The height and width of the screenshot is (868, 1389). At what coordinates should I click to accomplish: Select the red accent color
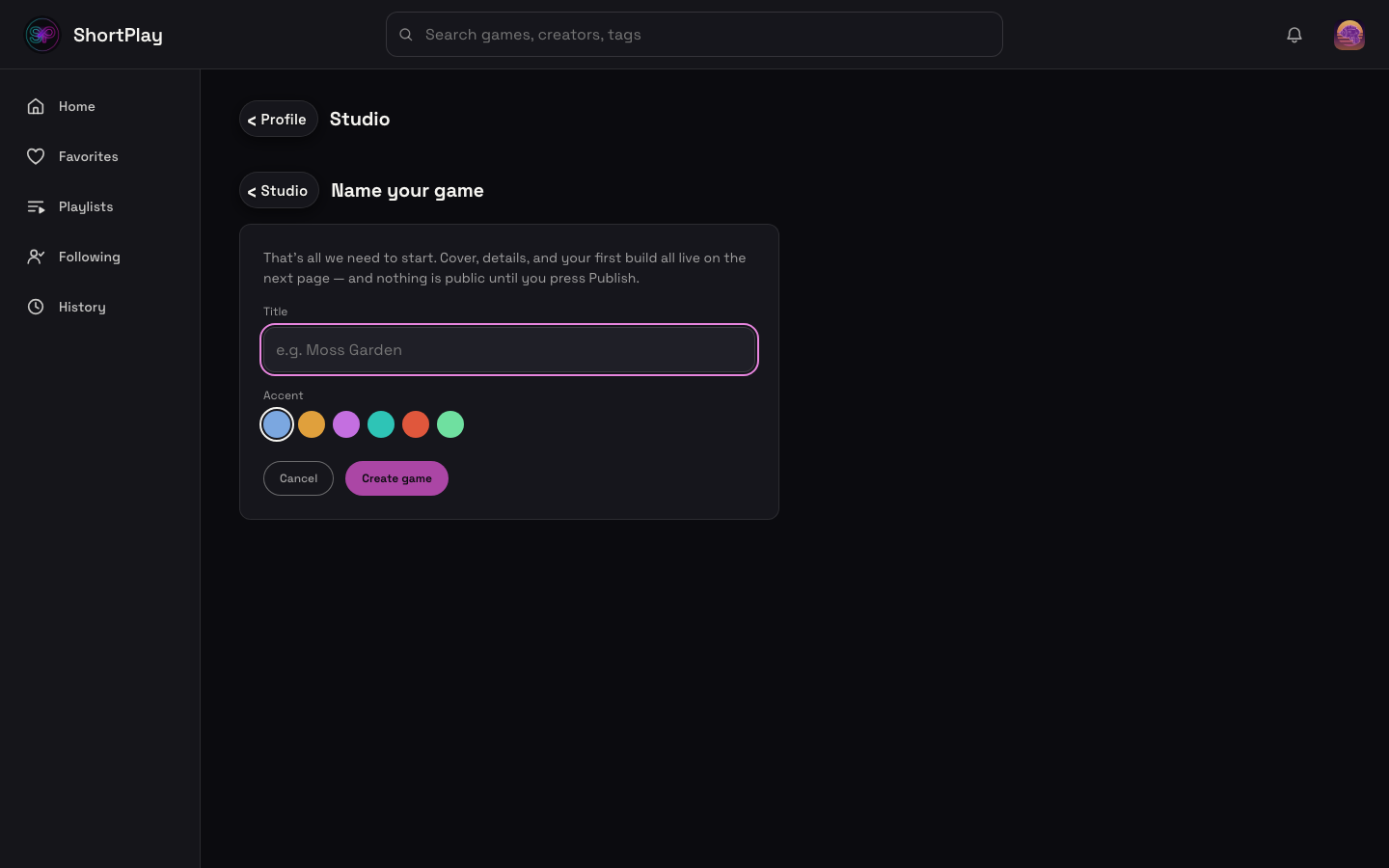pos(416,424)
